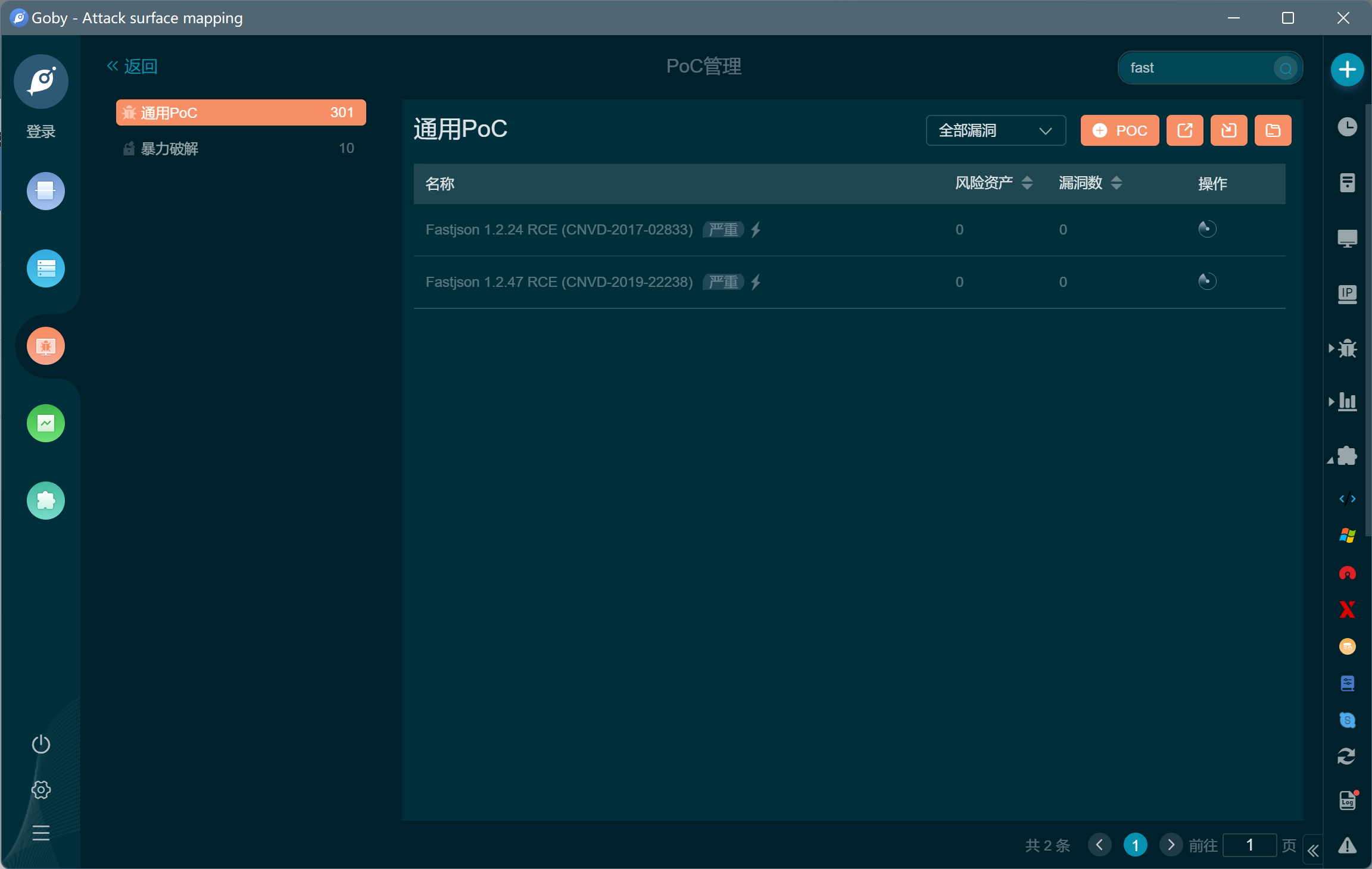Click the warning triangle icon
Image resolution: width=1372 pixels, height=869 pixels.
1348,846
